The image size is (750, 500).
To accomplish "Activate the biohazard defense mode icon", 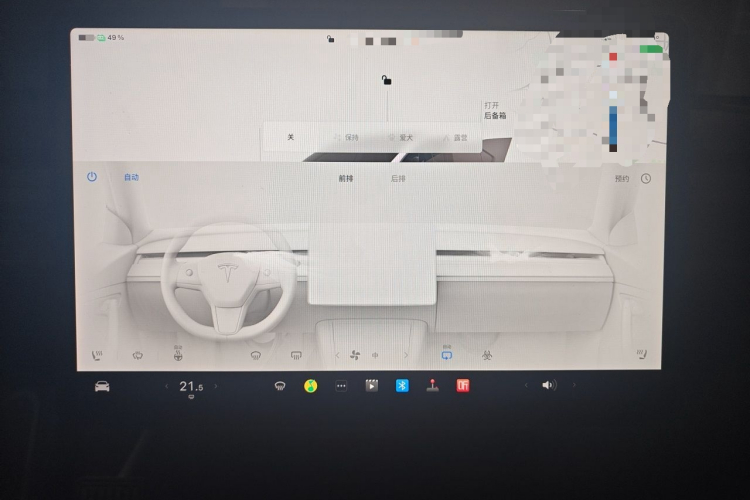I will 487,356.
